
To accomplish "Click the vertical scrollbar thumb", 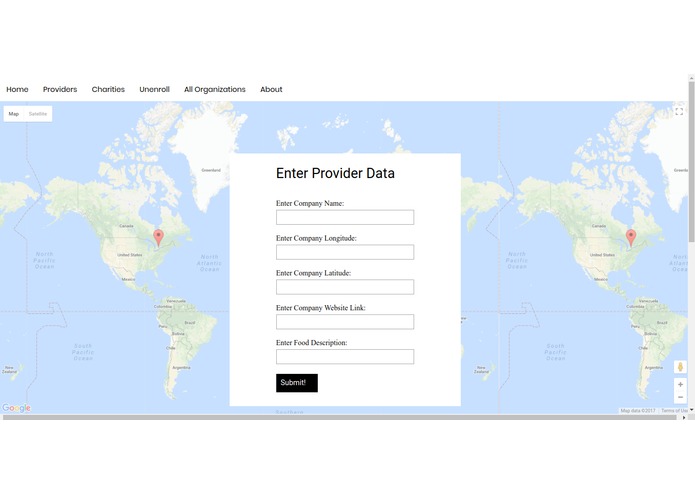I will pos(691,162).
